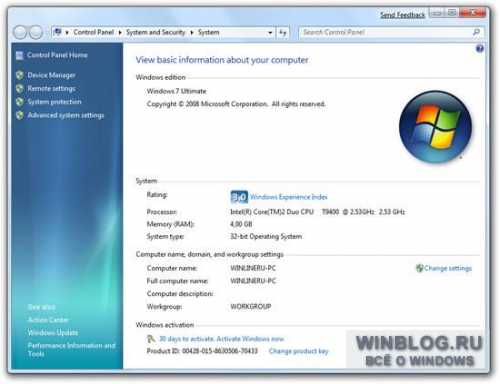
Task: Click the Control Panel Home icon
Action: click(x=20, y=55)
